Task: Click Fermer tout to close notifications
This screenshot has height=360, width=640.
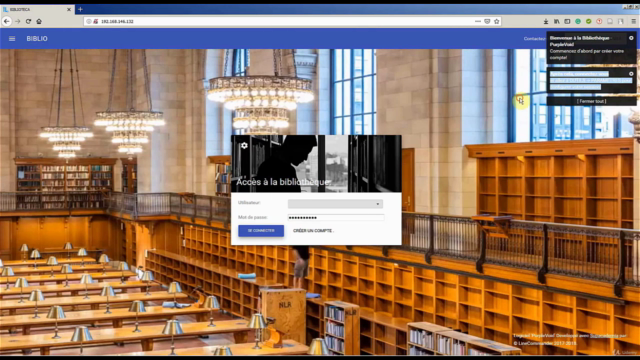Action: [591, 101]
